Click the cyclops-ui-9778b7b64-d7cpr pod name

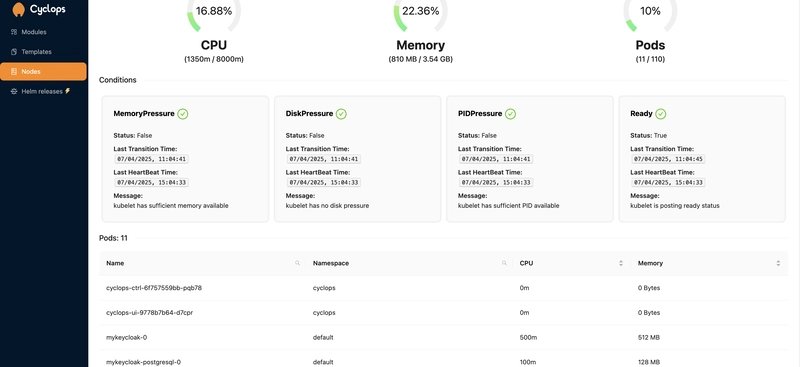(x=149, y=312)
